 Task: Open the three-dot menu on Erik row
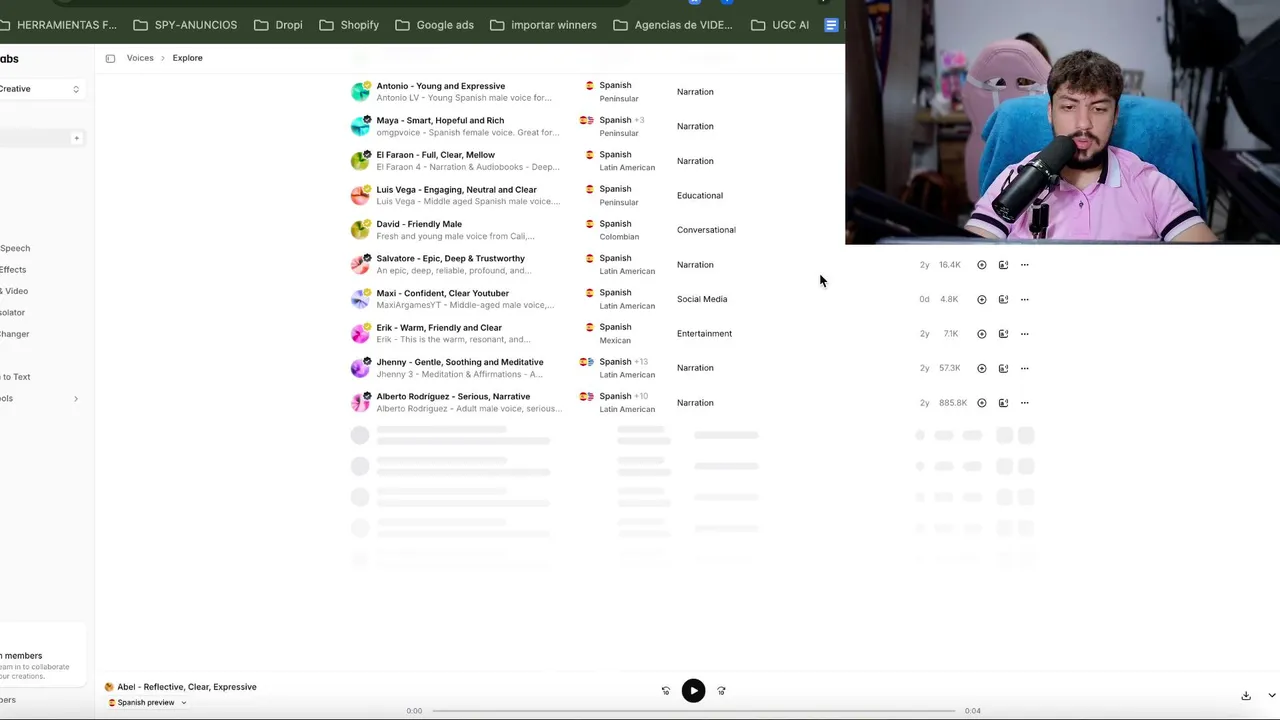point(1024,334)
